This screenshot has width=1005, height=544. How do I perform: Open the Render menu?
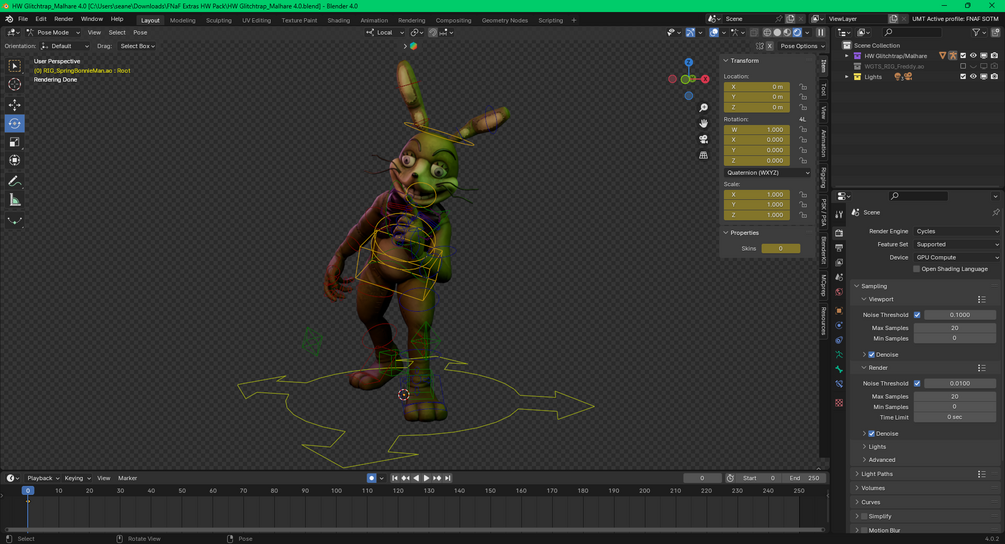[x=63, y=19]
